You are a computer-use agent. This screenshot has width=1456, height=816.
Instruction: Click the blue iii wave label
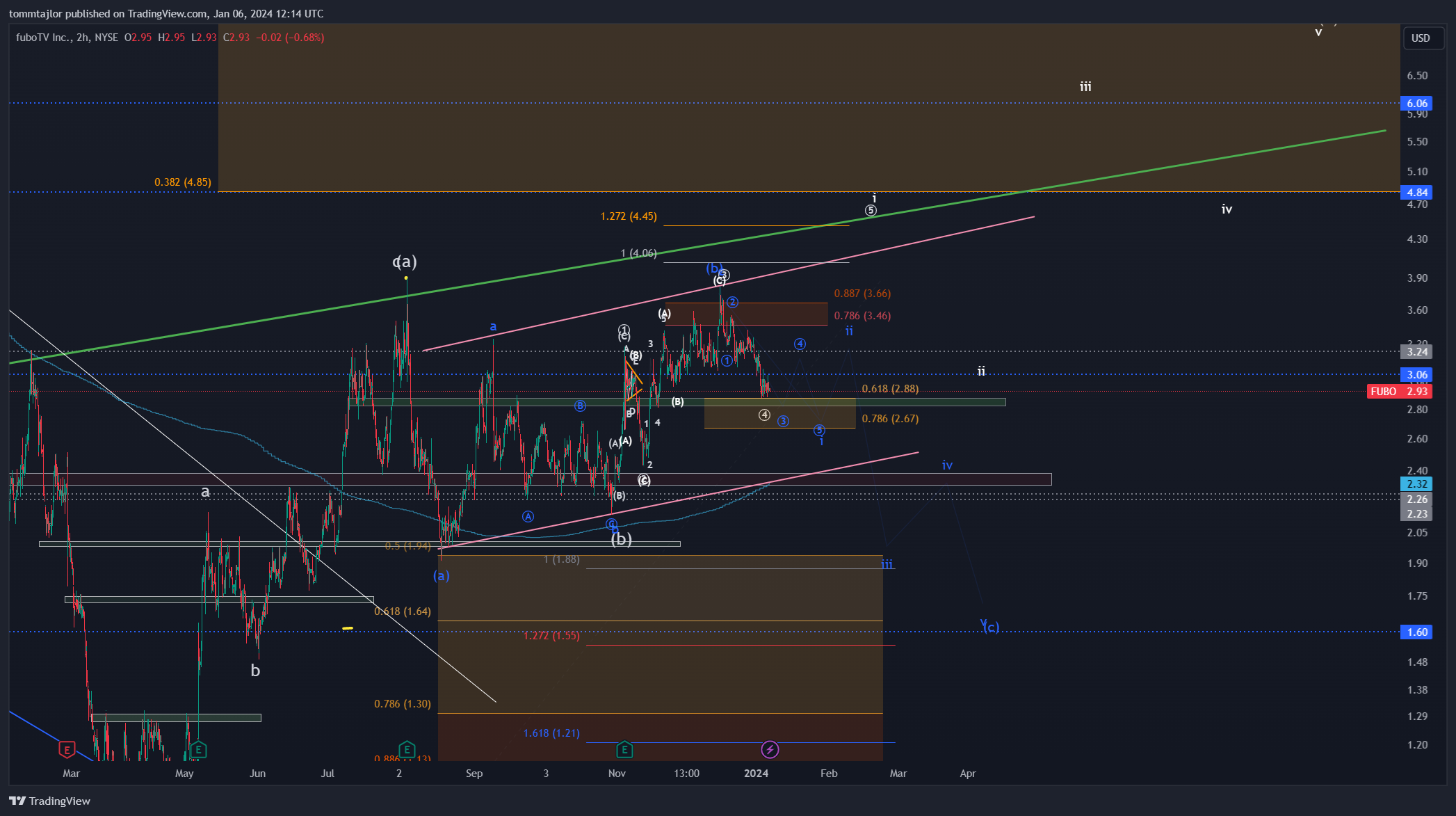point(887,564)
